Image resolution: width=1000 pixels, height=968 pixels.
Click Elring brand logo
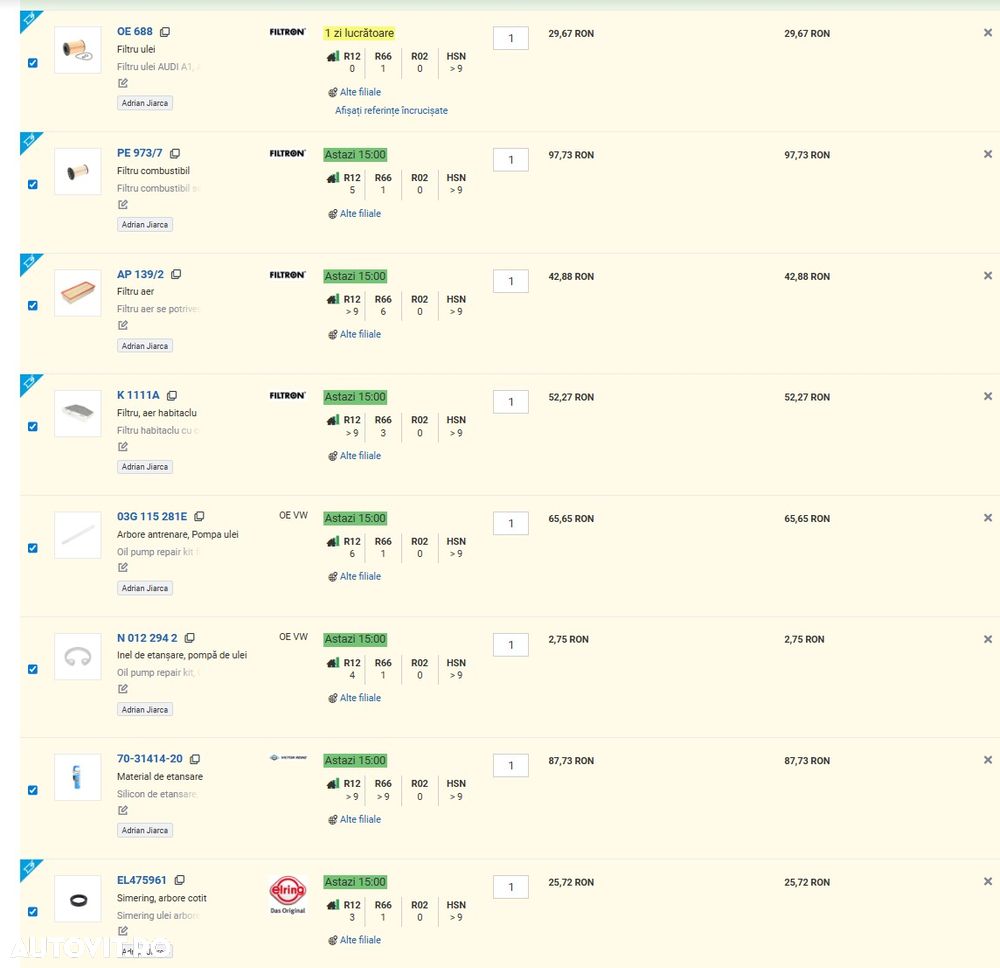(x=288, y=894)
